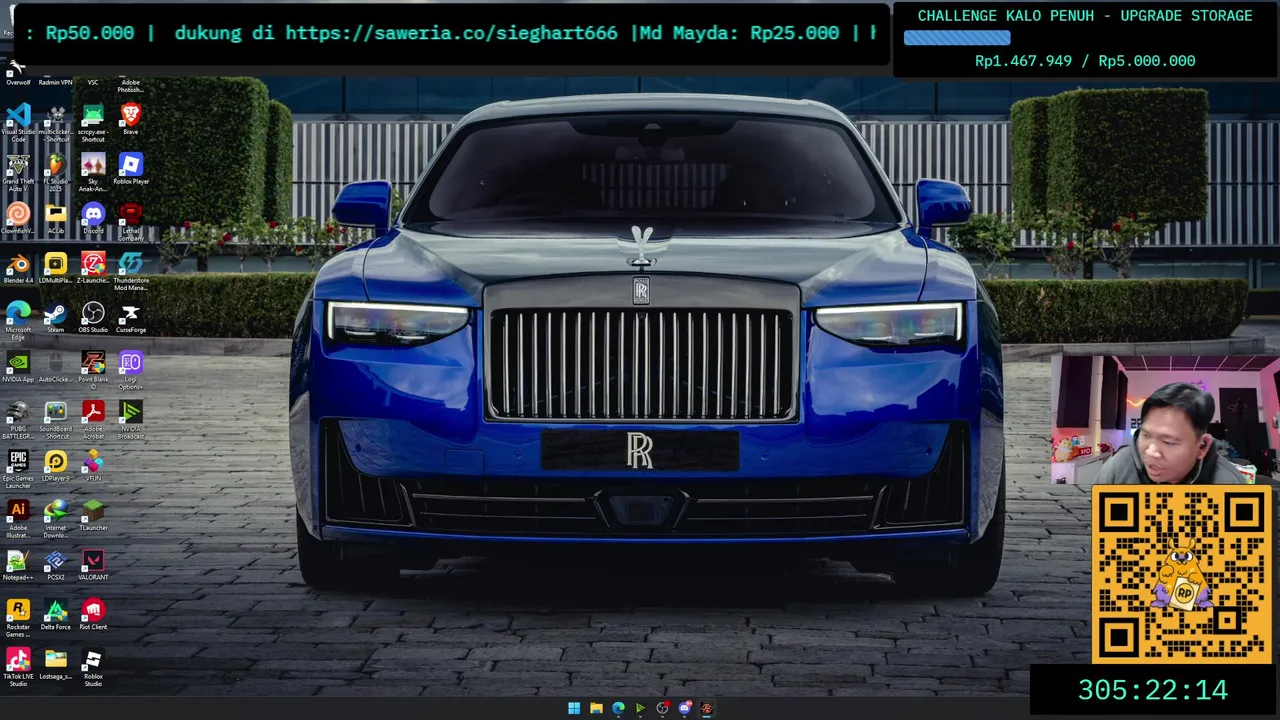This screenshot has height=720, width=1280.
Task: Open Clownfish voice changer icon
Action: [18, 217]
